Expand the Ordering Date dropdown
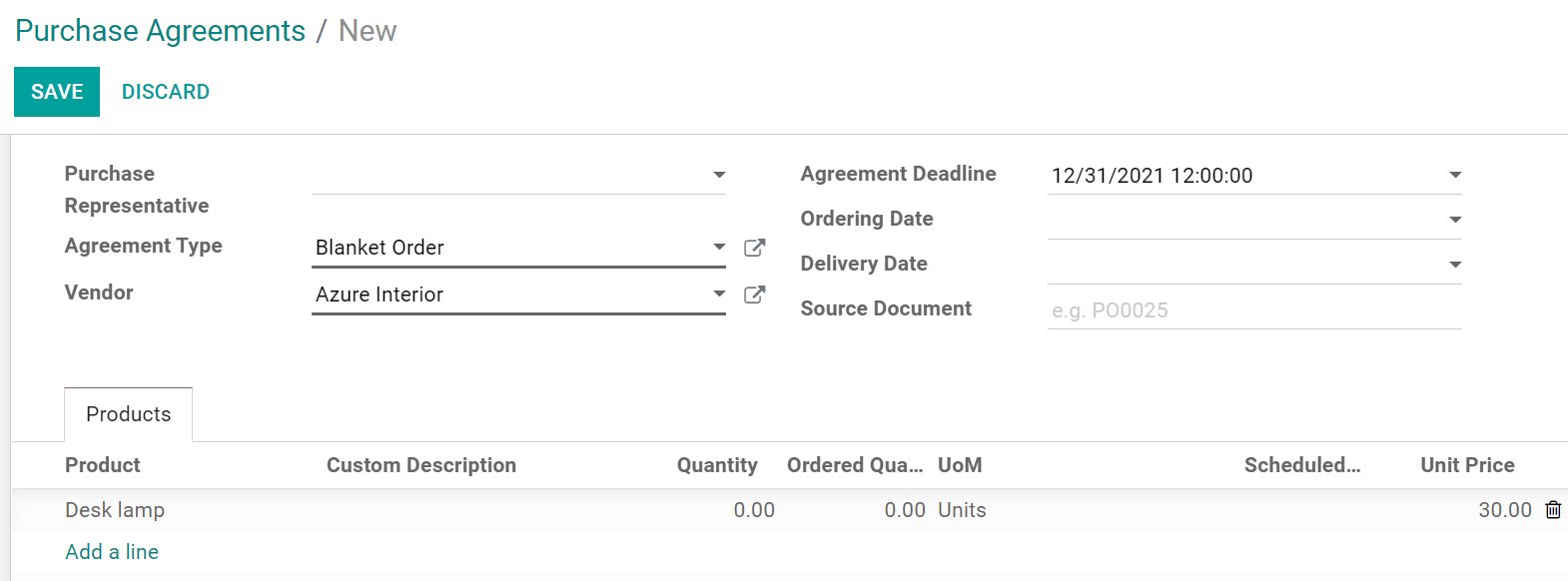The image size is (1568, 581). pyautogui.click(x=1456, y=218)
